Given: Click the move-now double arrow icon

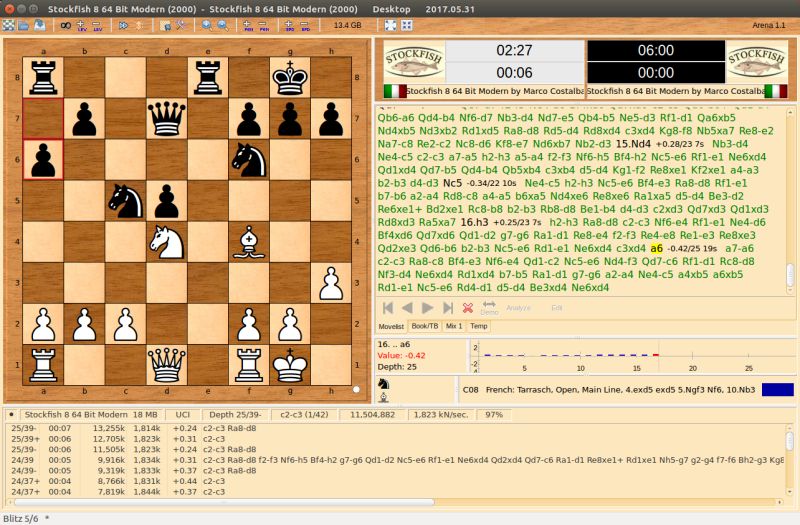Looking at the screenshot, I should pos(123,25).
